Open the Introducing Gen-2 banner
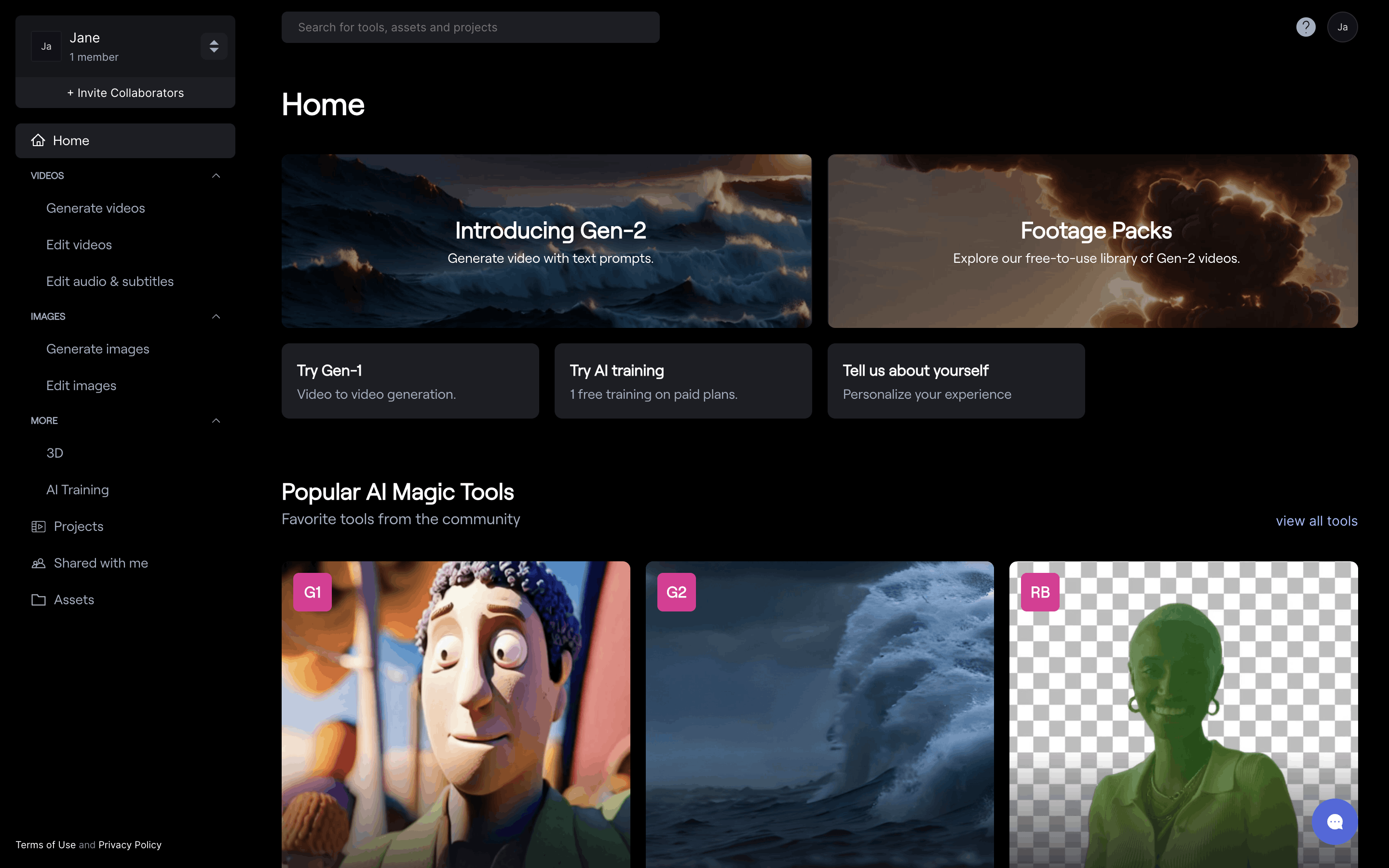Image resolution: width=1389 pixels, height=868 pixels. pos(546,241)
